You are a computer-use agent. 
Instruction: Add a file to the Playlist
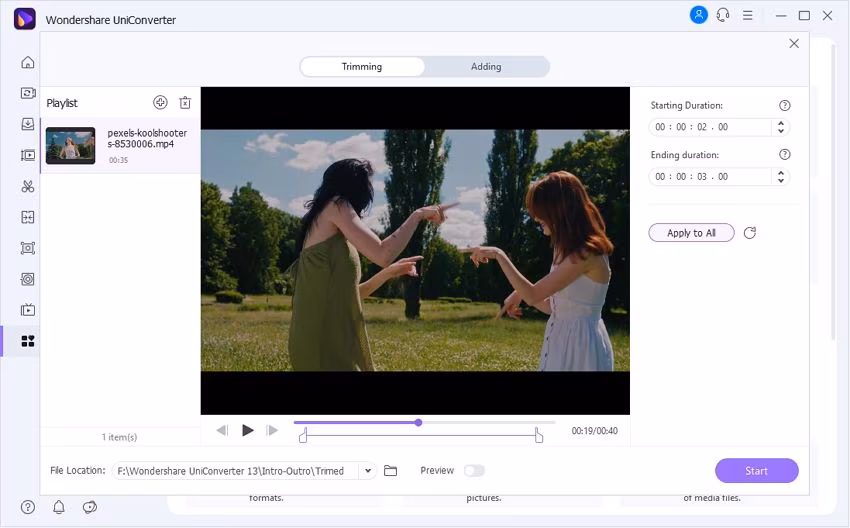coord(160,102)
